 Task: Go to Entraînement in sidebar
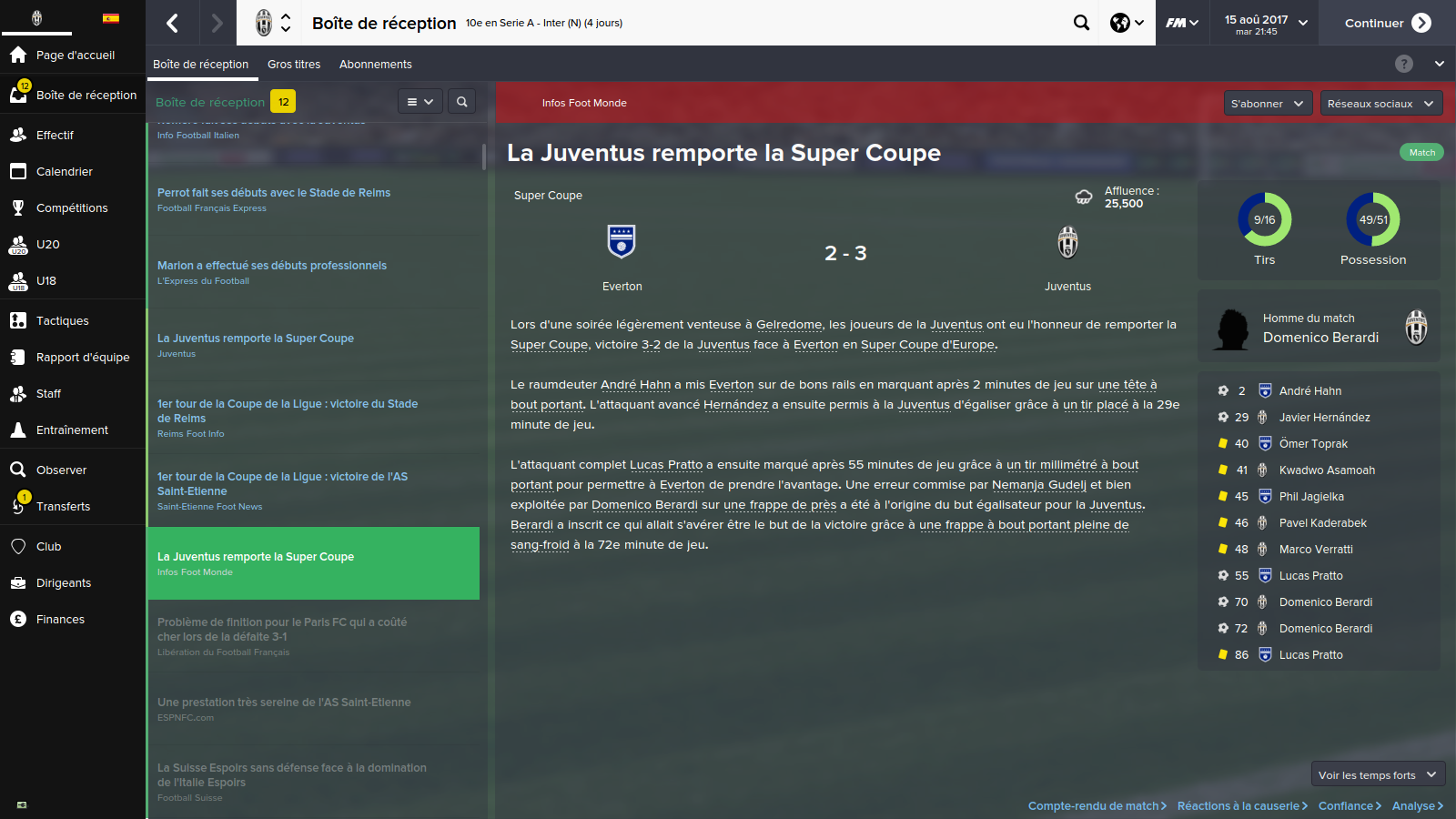click(x=72, y=430)
